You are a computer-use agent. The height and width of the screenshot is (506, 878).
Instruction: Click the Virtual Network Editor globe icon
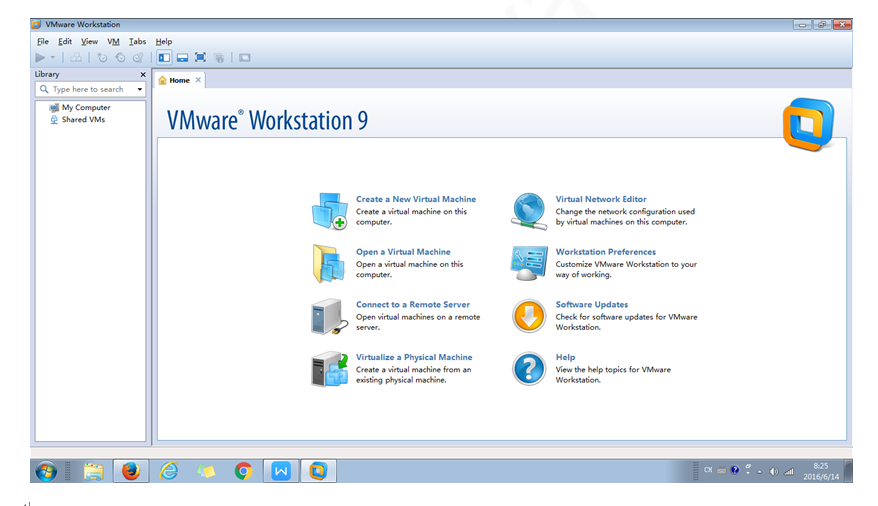(x=529, y=211)
